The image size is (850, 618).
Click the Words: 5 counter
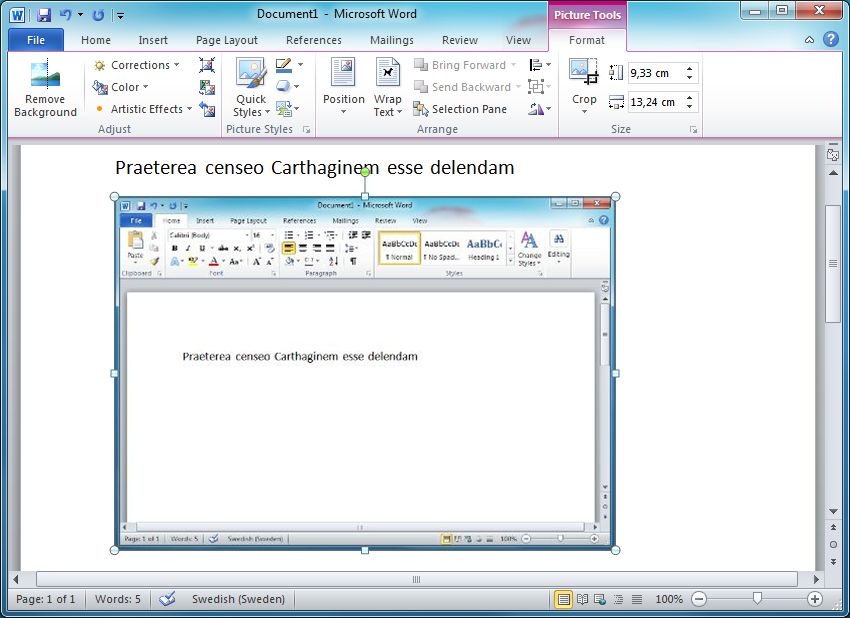click(118, 599)
